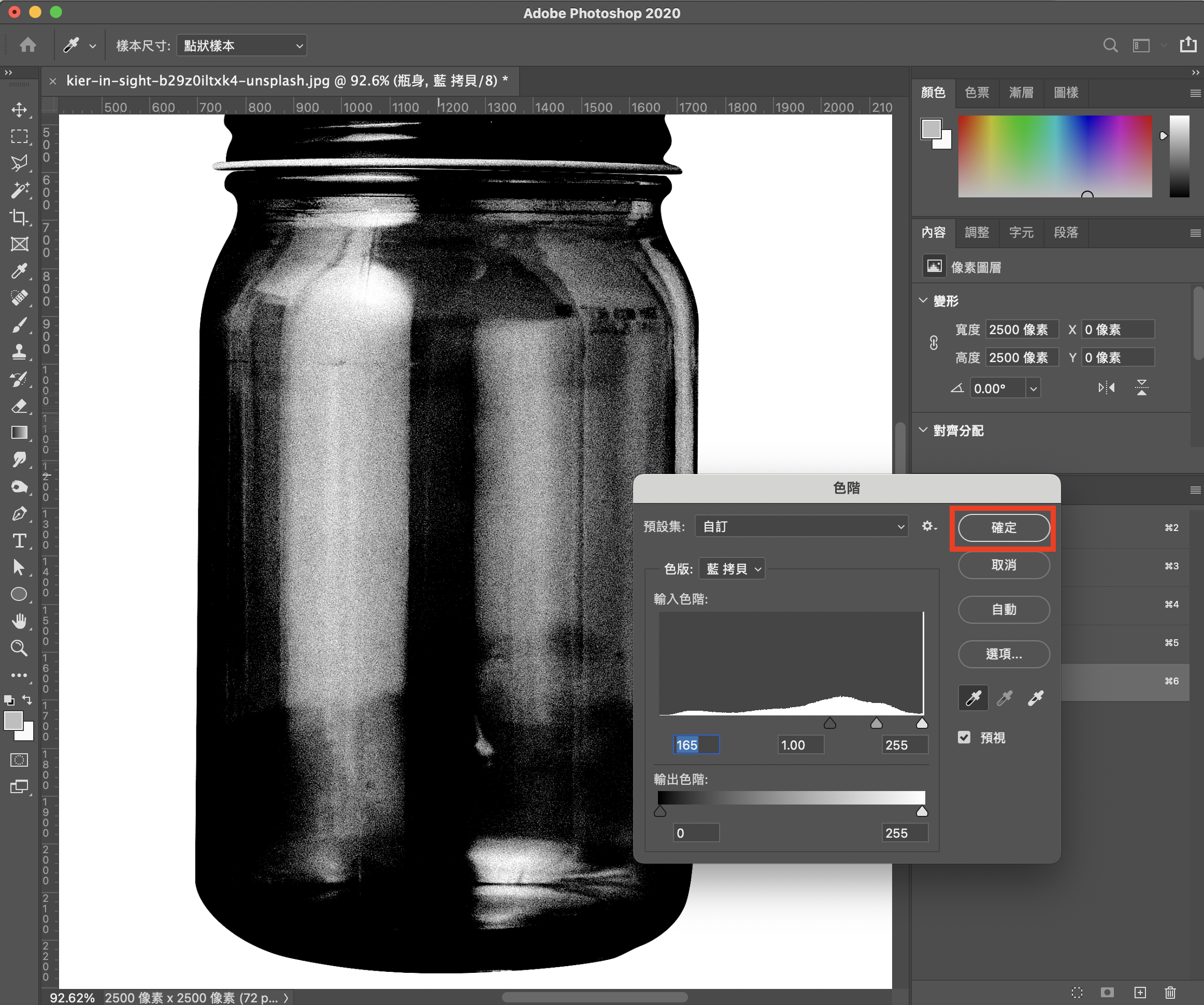Viewport: 1204px width, 1005px height.
Task: Switch to the 漸層 tab
Action: (x=1021, y=92)
